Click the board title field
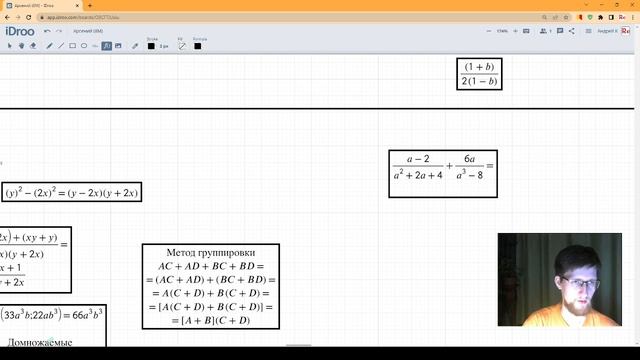This screenshot has height=360, width=640. [88, 31]
